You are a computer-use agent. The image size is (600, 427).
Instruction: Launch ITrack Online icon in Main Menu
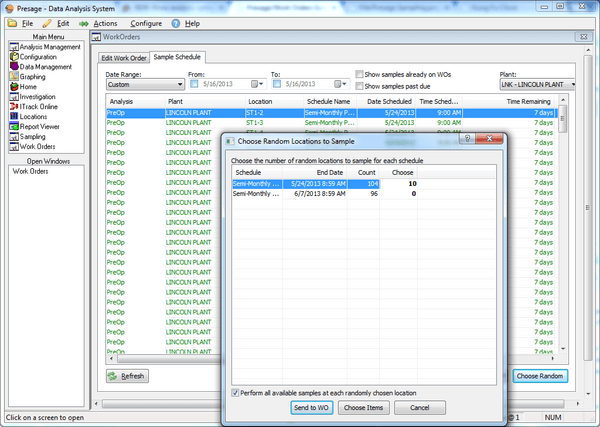[14, 107]
